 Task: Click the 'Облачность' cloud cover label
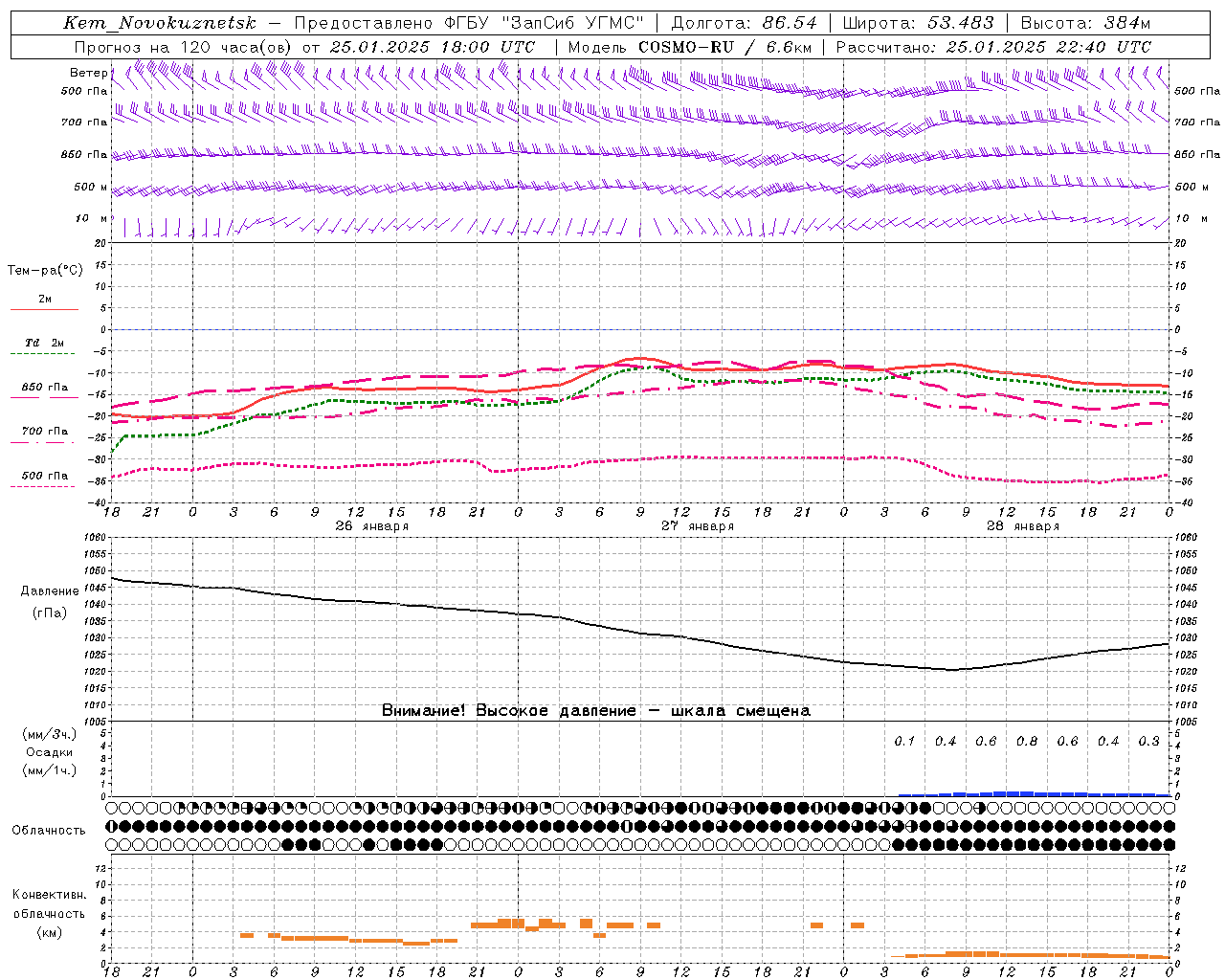pyautogui.click(x=49, y=831)
